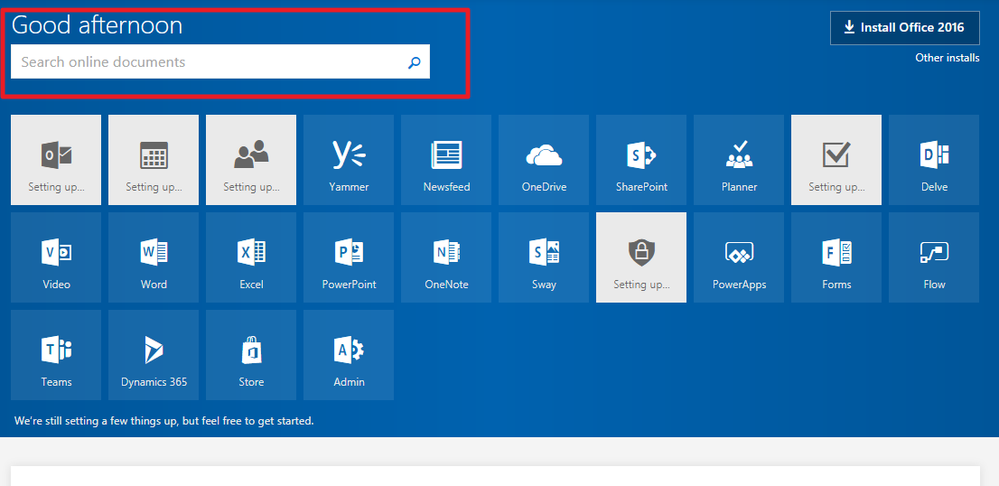This screenshot has height=486, width=999.
Task: Click the Security shield tile being set up
Action: click(641, 257)
